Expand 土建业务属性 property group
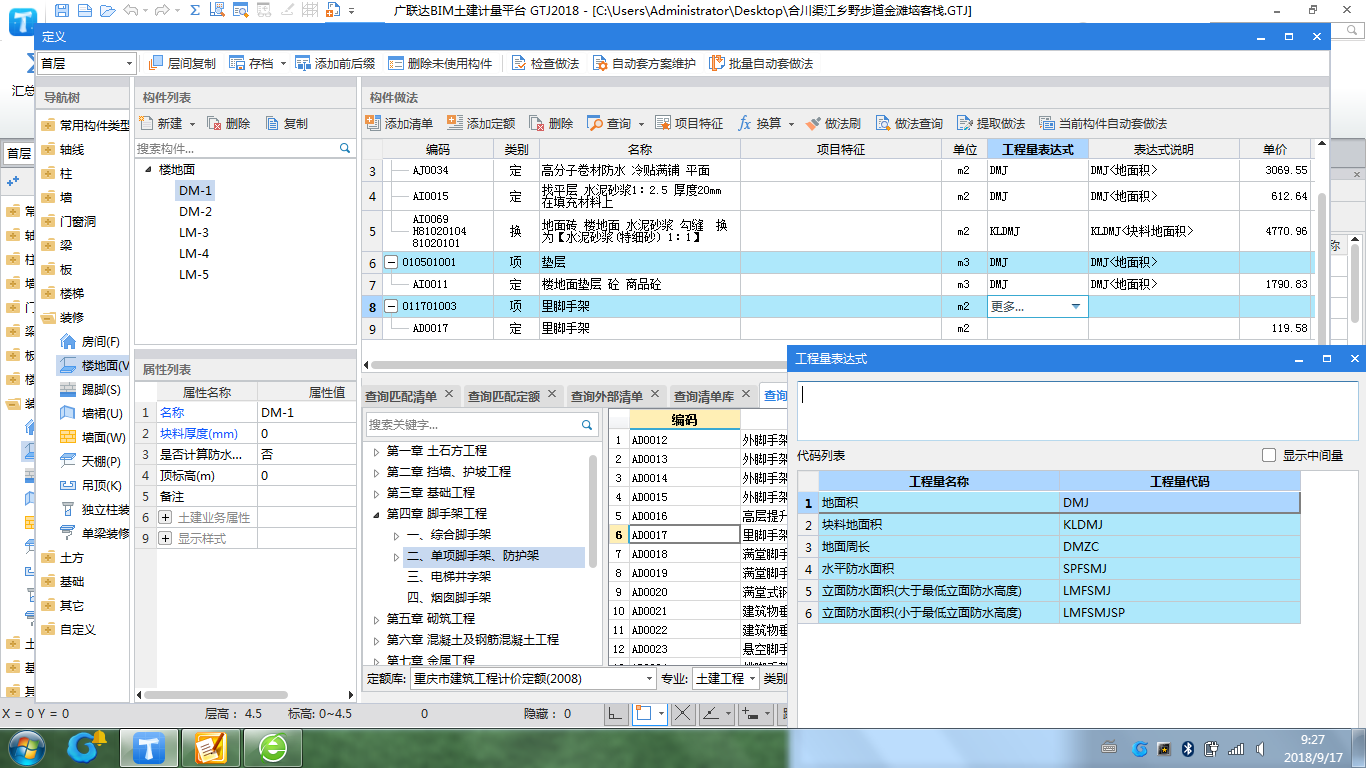This screenshot has height=768, width=1366. (x=166, y=518)
